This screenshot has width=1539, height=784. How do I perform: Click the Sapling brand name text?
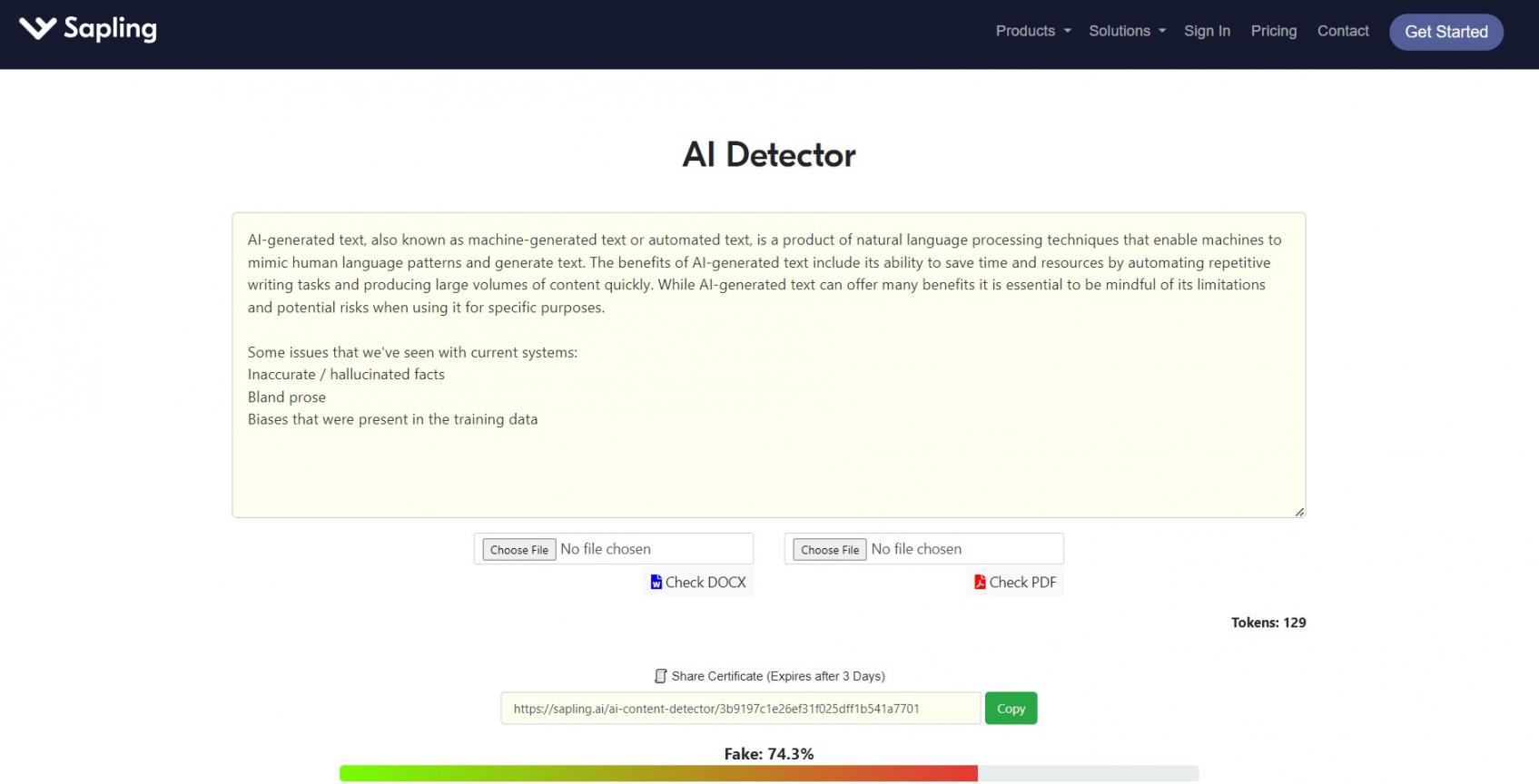tap(110, 29)
